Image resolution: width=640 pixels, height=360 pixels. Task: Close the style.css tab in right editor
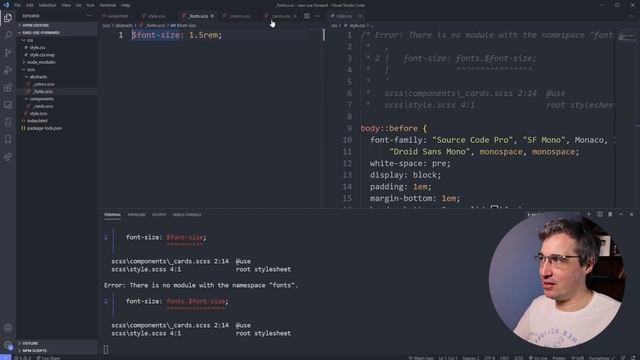coord(360,16)
